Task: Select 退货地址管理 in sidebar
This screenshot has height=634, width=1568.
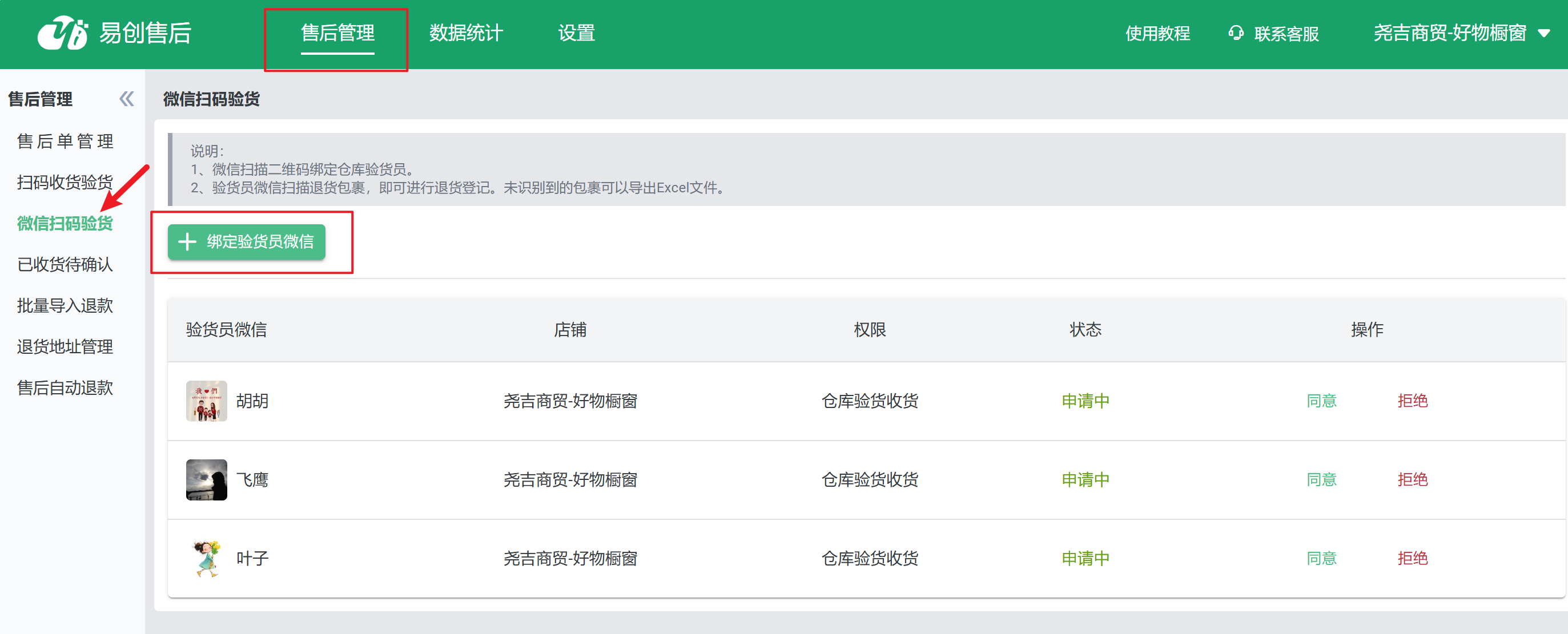Action: pos(65,347)
